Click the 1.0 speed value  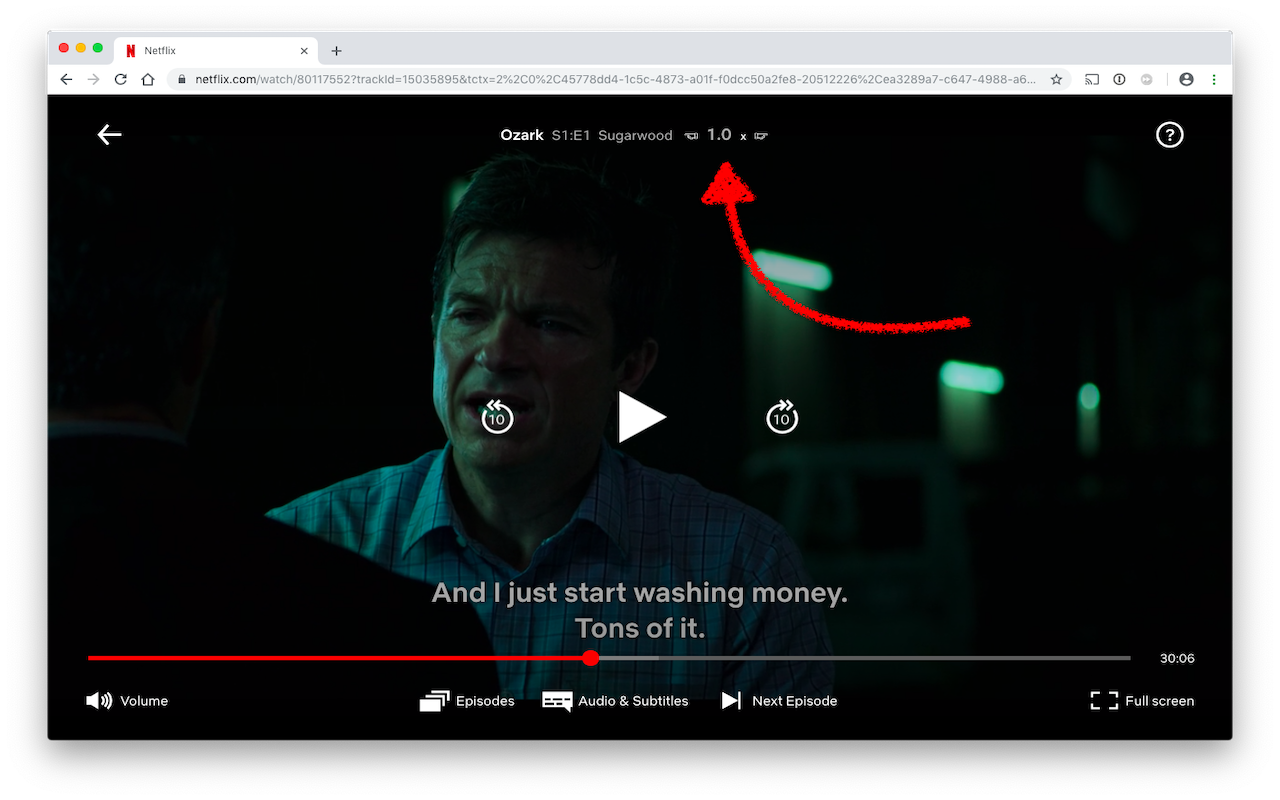(x=719, y=135)
